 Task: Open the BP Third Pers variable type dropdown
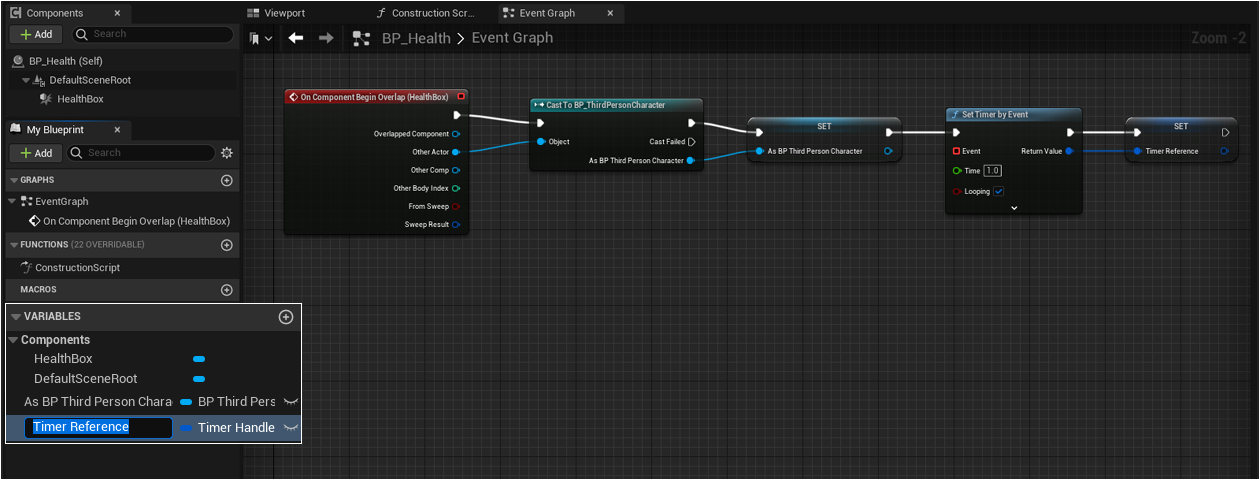click(229, 402)
